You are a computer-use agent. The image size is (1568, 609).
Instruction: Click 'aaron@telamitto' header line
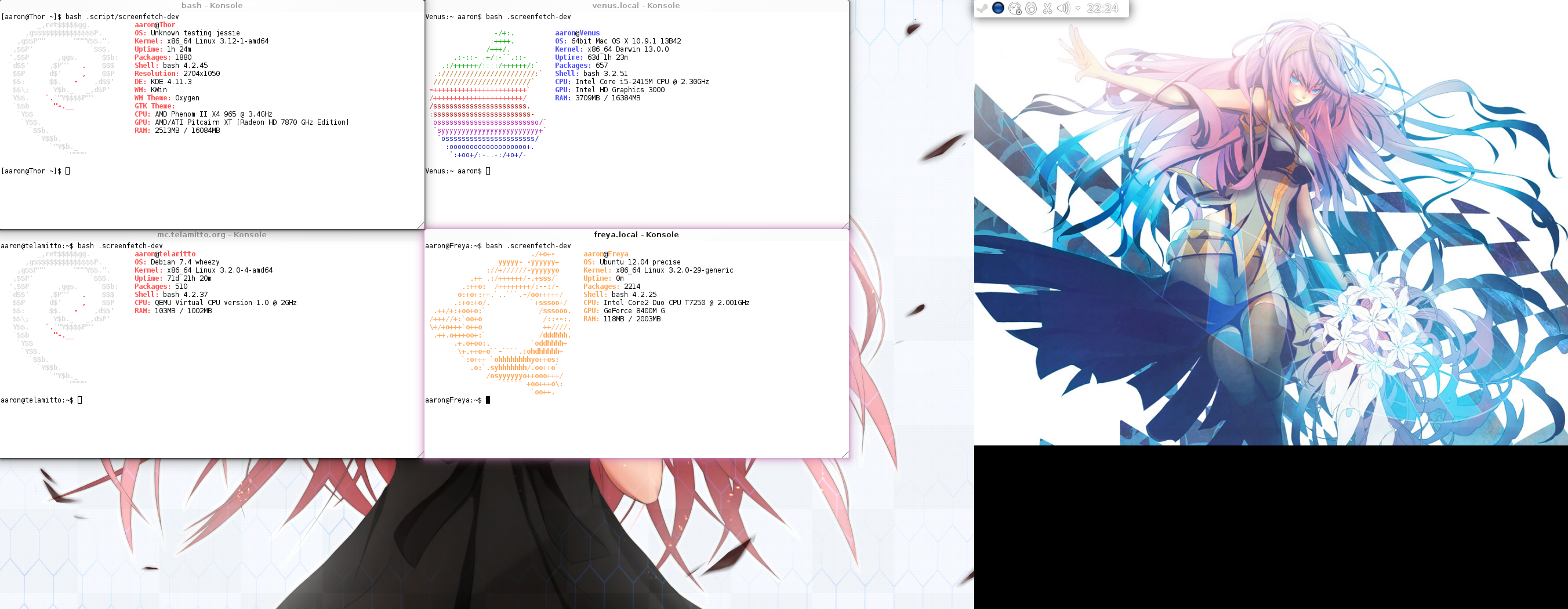point(165,254)
